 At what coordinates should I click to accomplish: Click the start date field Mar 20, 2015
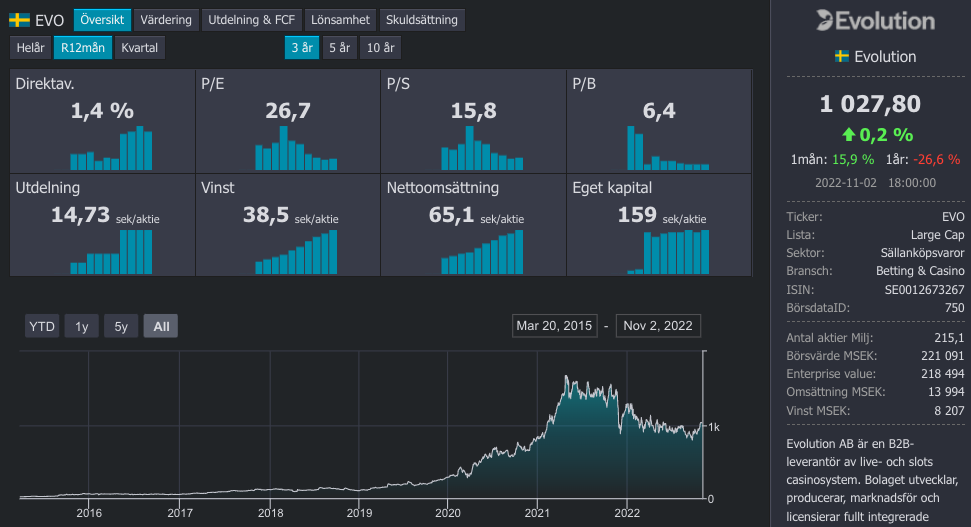(x=554, y=326)
